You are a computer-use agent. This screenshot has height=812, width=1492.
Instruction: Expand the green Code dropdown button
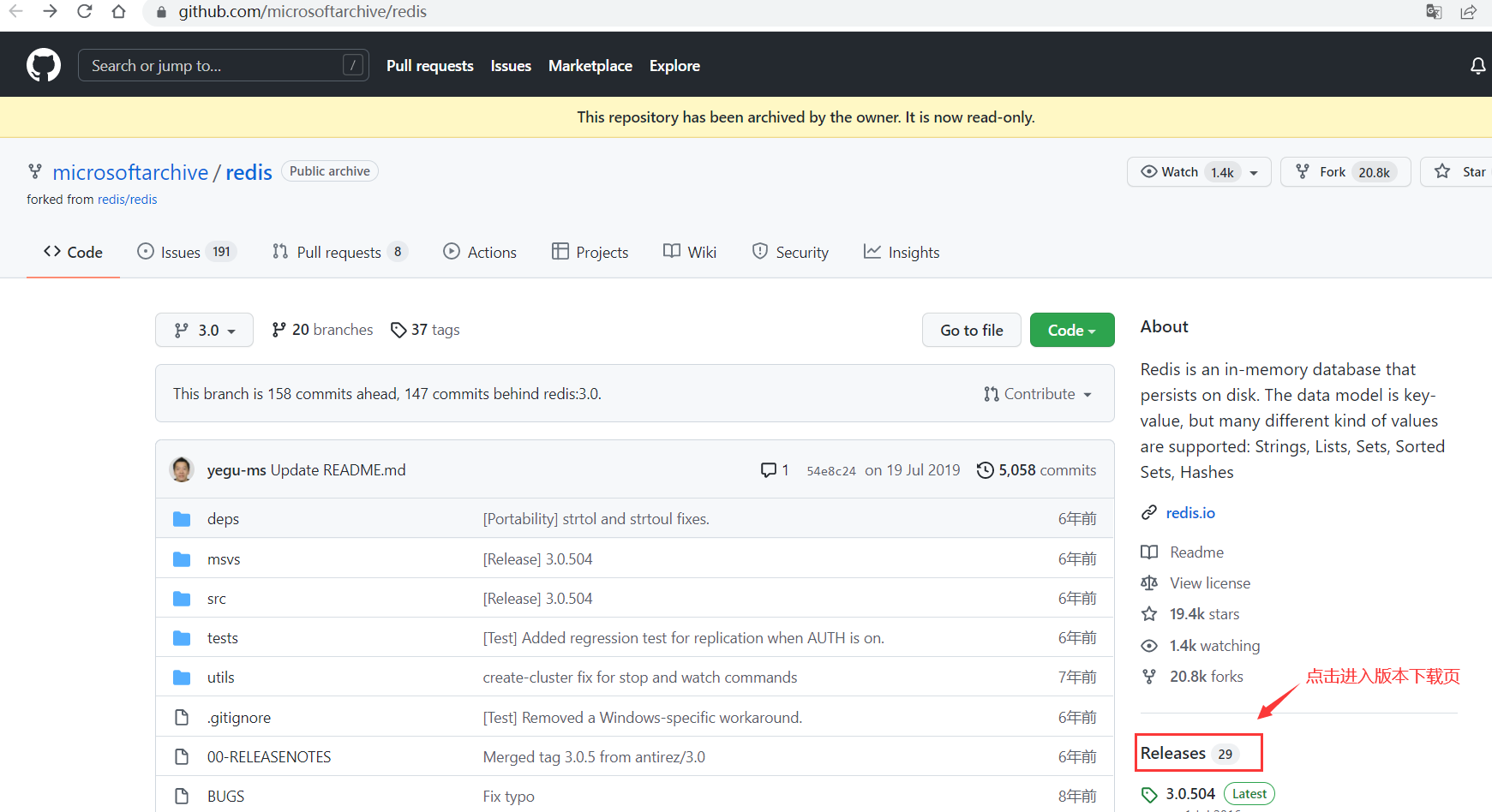coord(1072,330)
